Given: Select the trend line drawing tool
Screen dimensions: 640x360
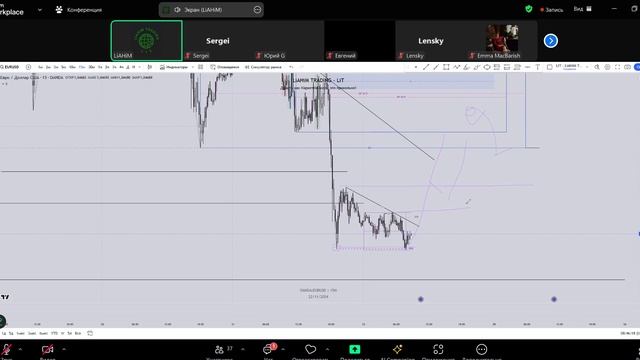Looking at the screenshot, I should point(426,67).
